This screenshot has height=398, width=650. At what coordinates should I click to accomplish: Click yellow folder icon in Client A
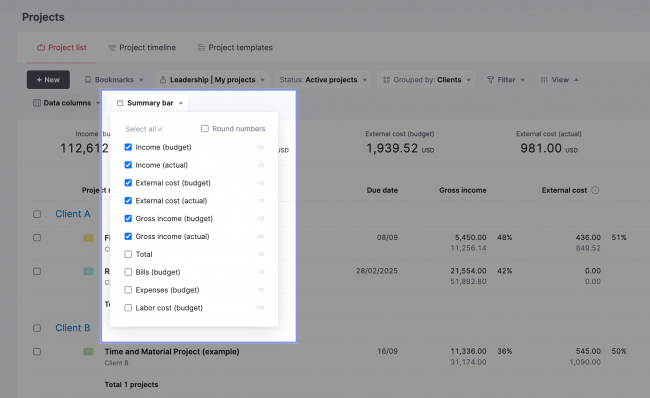pos(88,238)
